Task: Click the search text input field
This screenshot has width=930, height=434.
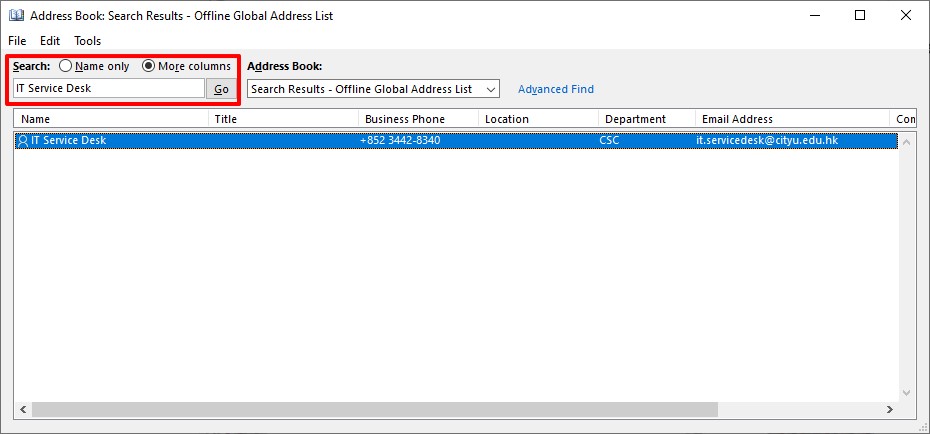Action: tap(109, 89)
